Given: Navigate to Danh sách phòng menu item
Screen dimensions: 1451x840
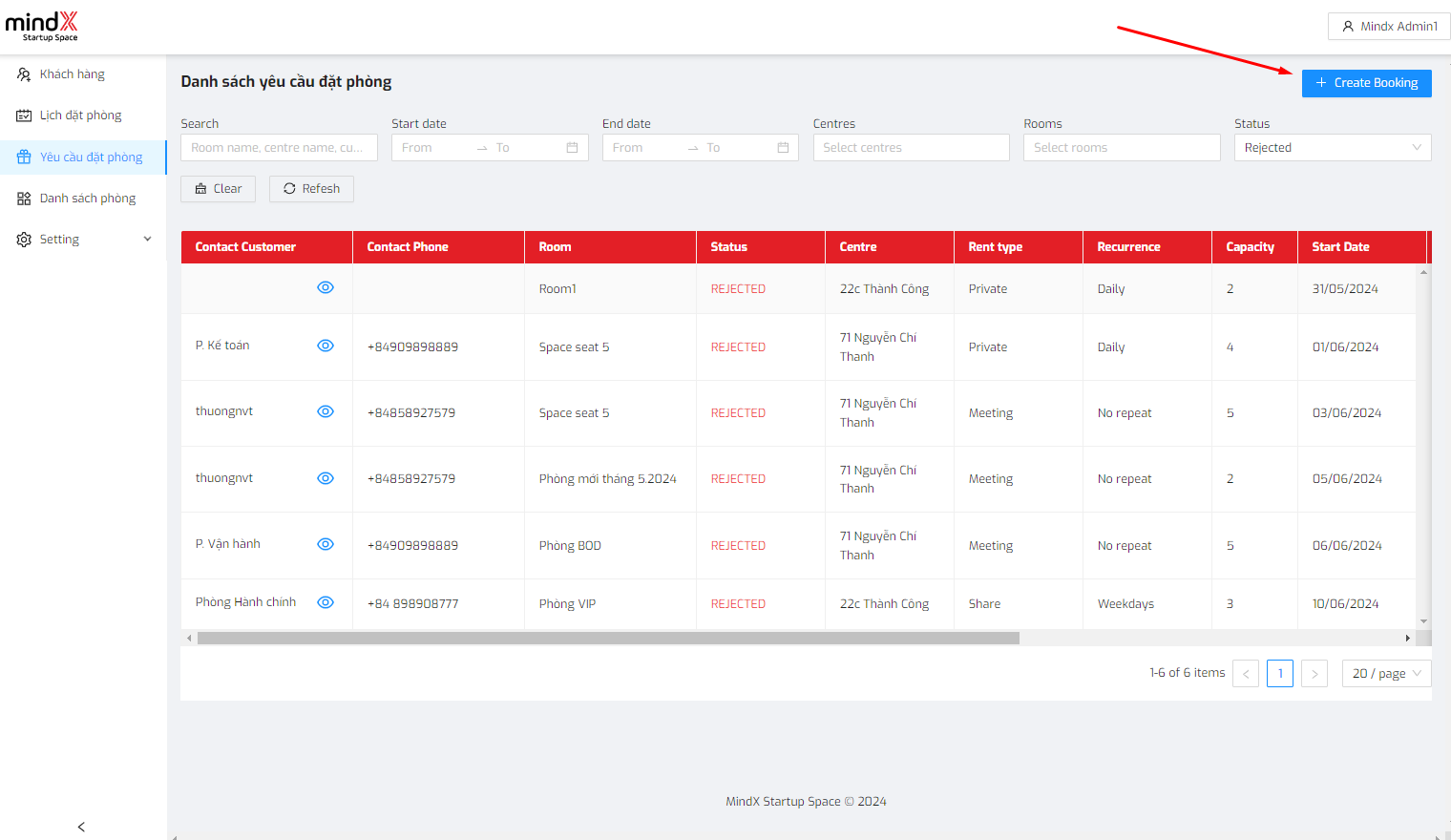Looking at the screenshot, I should pos(88,199).
